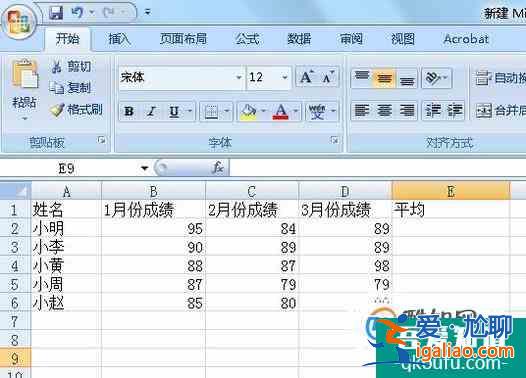Click the 合并后居中 merge button
The image size is (526, 378).
pos(501,111)
